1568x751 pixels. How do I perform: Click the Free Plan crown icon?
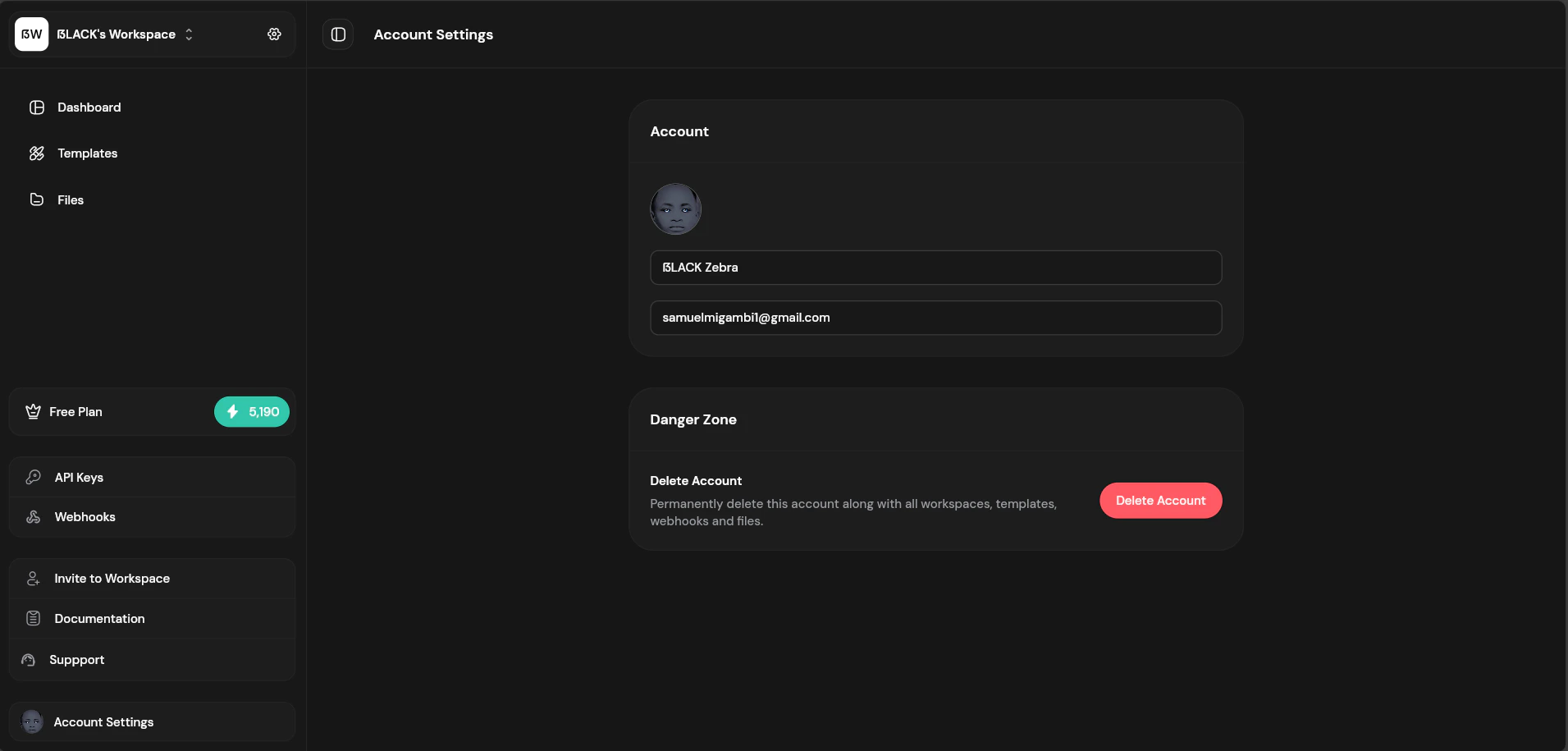[x=33, y=411]
